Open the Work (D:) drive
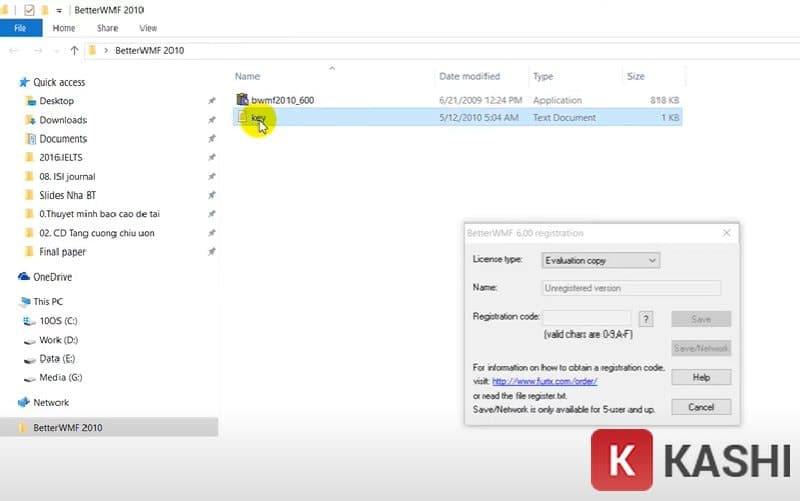The image size is (800, 501). click(x=59, y=340)
